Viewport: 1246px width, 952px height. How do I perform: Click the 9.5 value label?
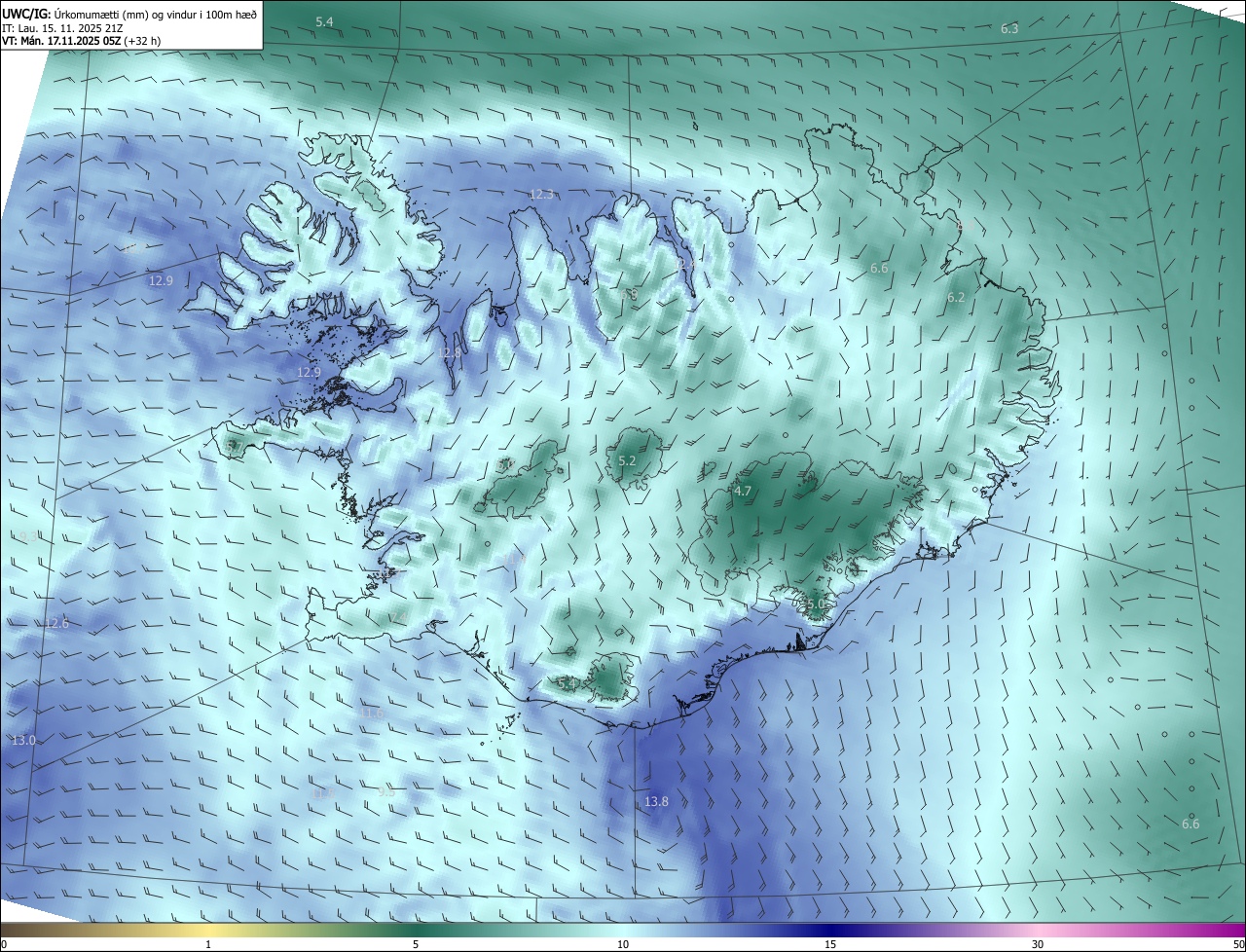386,791
